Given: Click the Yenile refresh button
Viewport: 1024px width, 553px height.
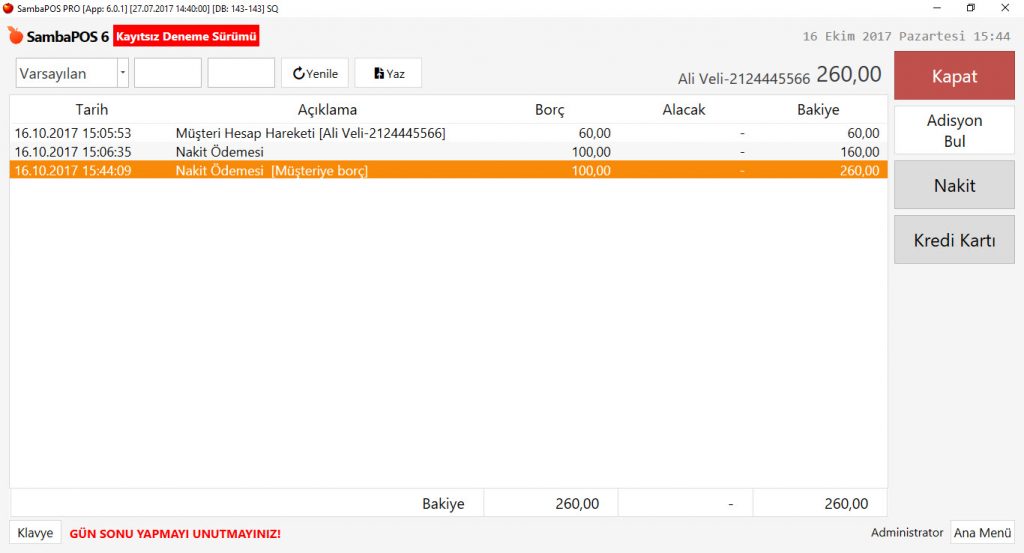Looking at the screenshot, I should point(315,73).
